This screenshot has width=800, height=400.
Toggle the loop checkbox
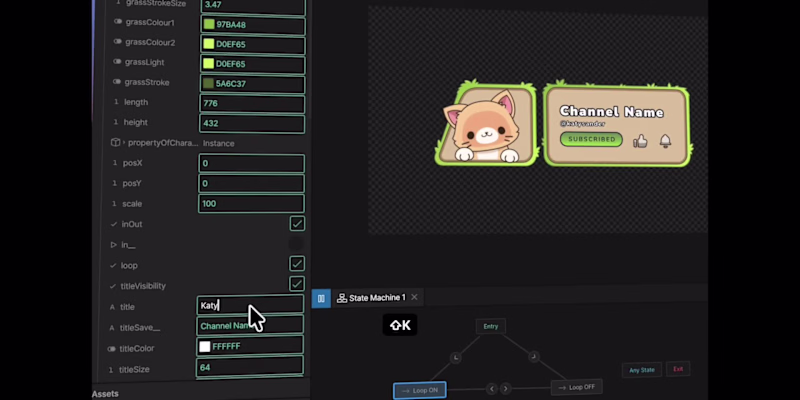[x=297, y=264]
